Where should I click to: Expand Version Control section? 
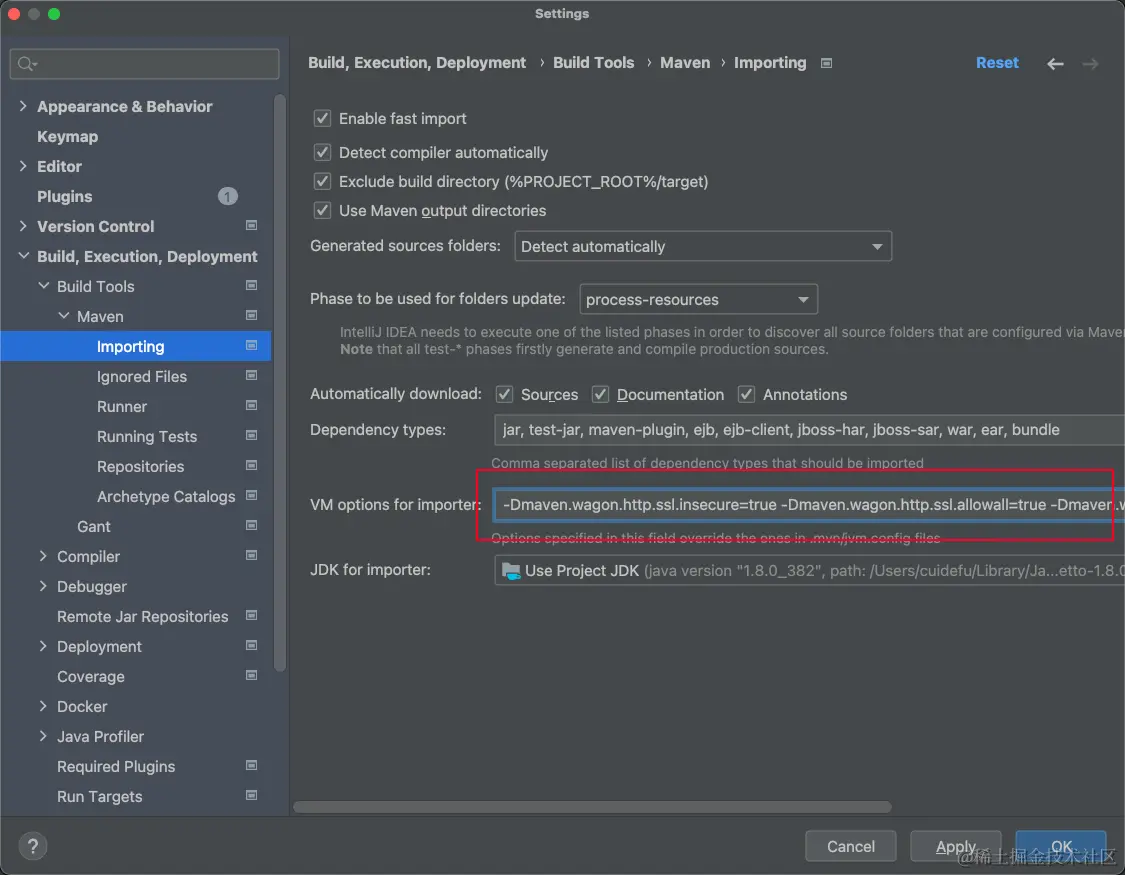23,226
